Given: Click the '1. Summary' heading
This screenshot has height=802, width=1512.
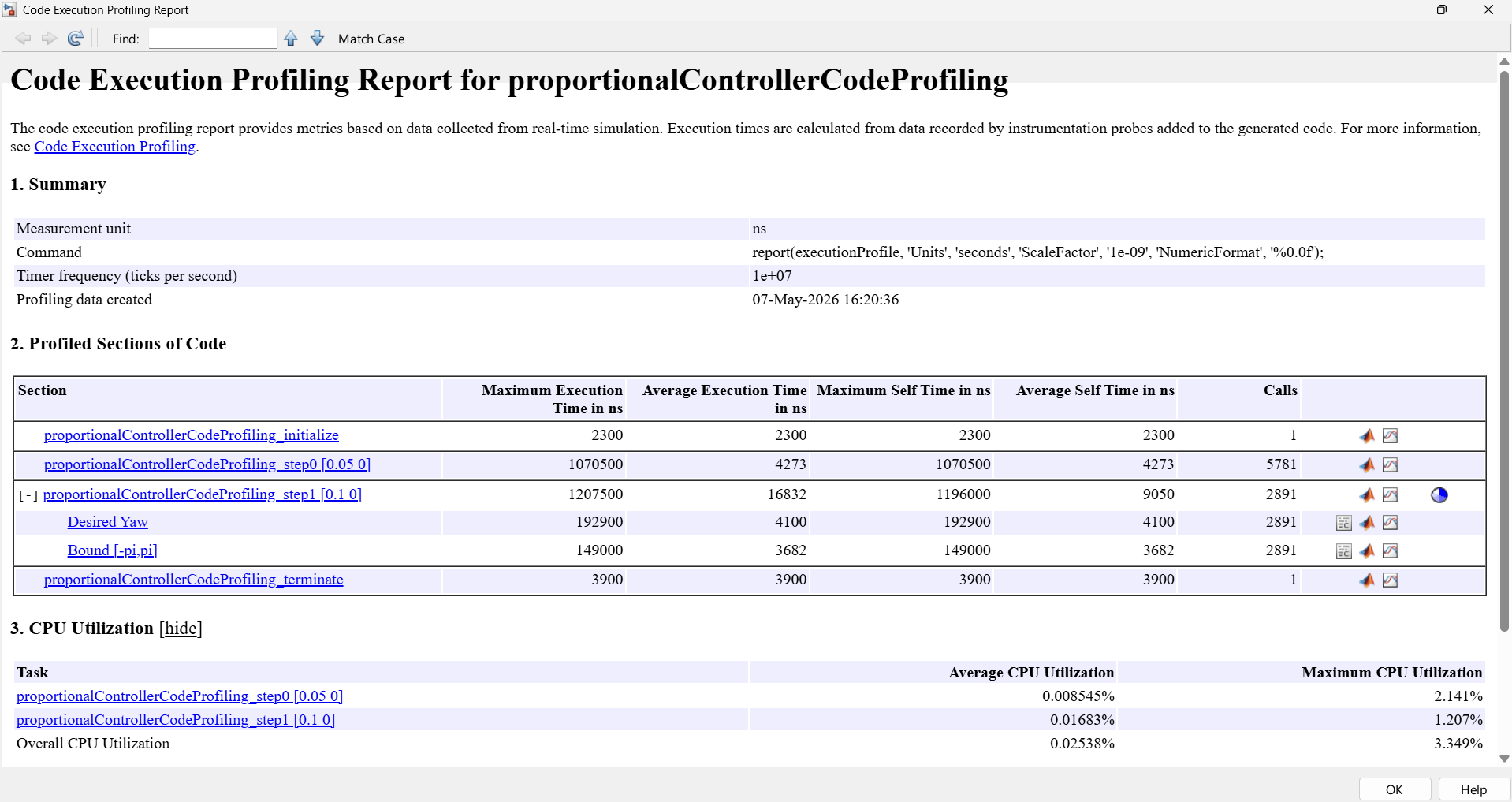Looking at the screenshot, I should [58, 185].
